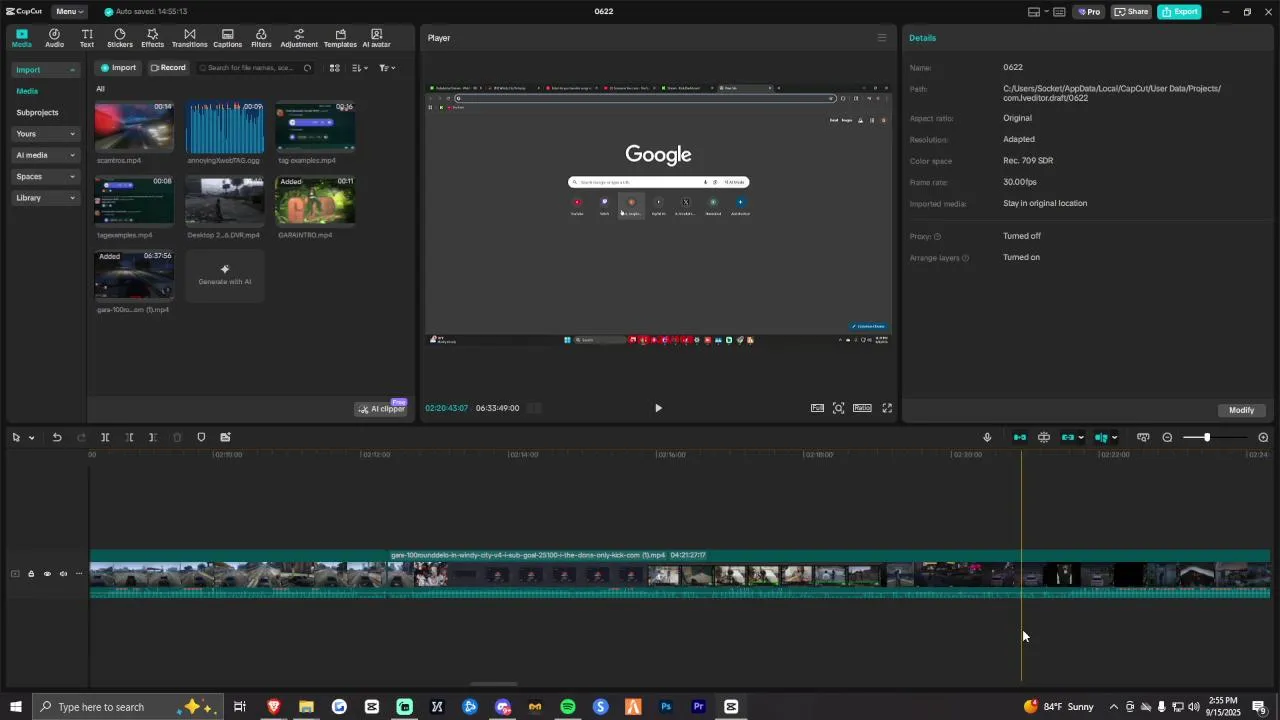Open the preview axis options dropdown

coord(1114,438)
